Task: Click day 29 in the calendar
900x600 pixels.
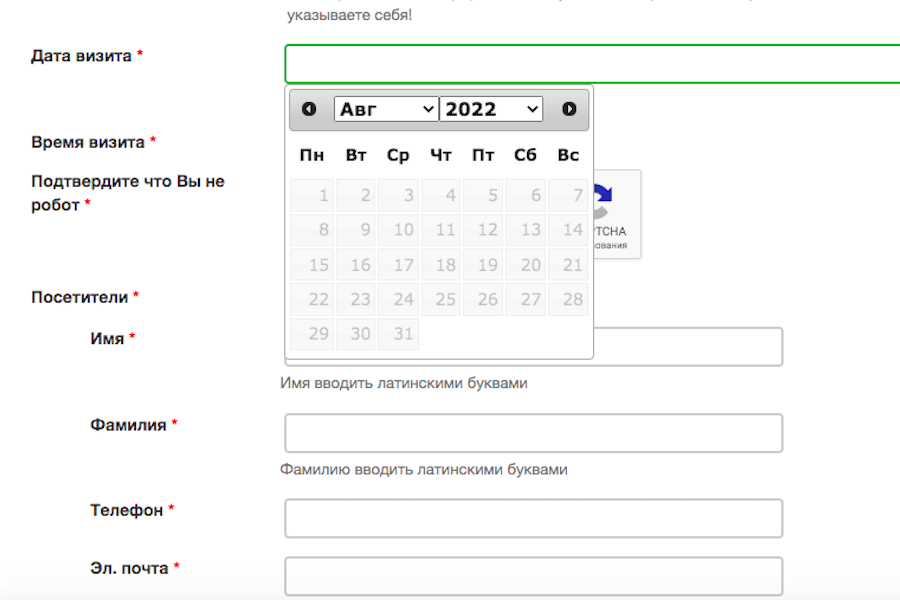Action: [312, 334]
